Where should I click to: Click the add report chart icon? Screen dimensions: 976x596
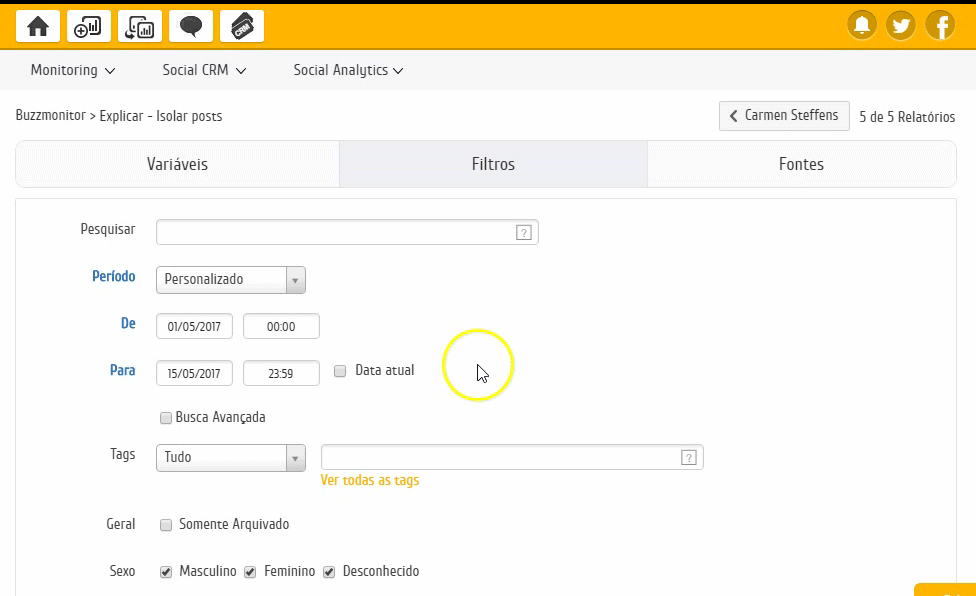pyautogui.click(x=89, y=27)
